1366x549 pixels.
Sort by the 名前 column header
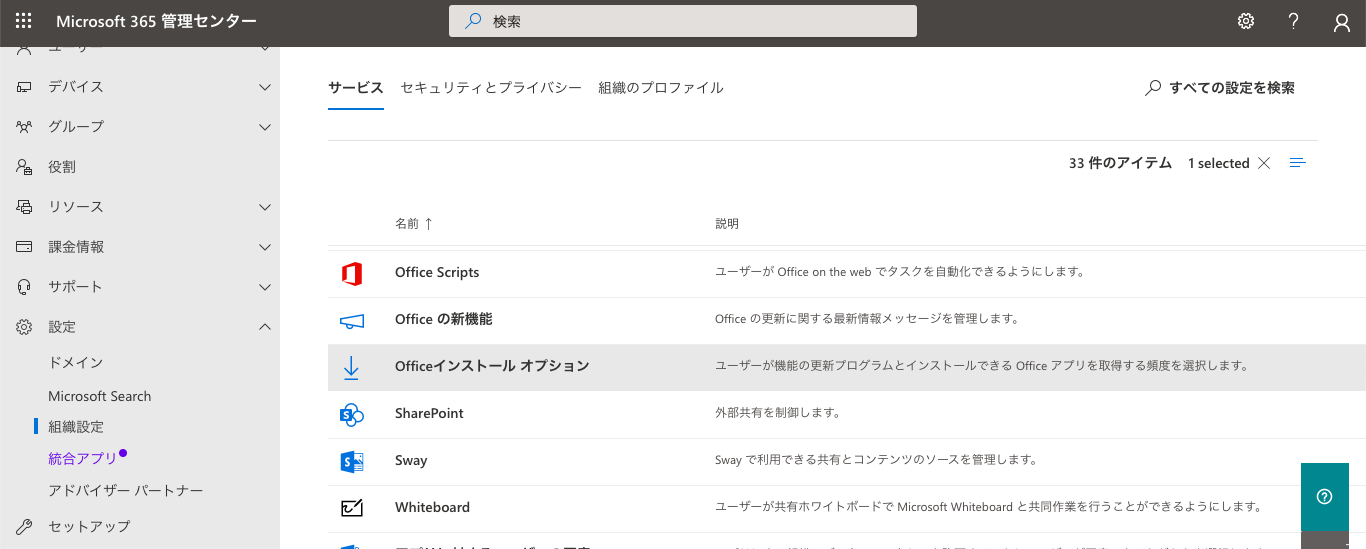[x=414, y=224]
